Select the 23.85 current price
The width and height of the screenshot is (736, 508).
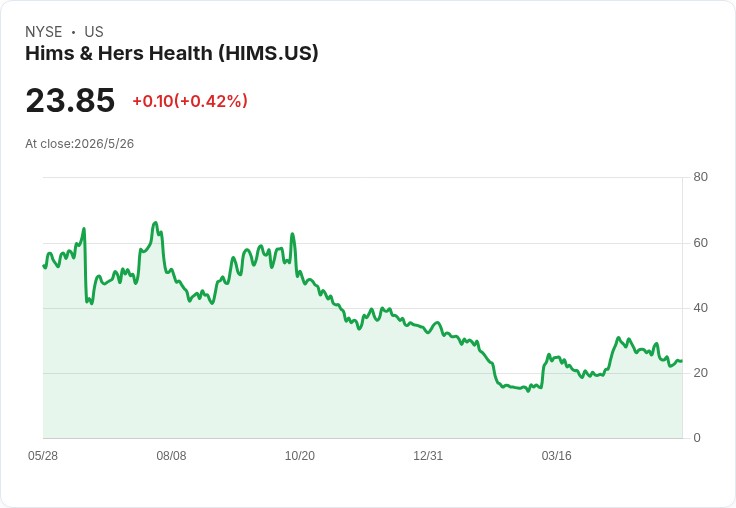(x=70, y=100)
